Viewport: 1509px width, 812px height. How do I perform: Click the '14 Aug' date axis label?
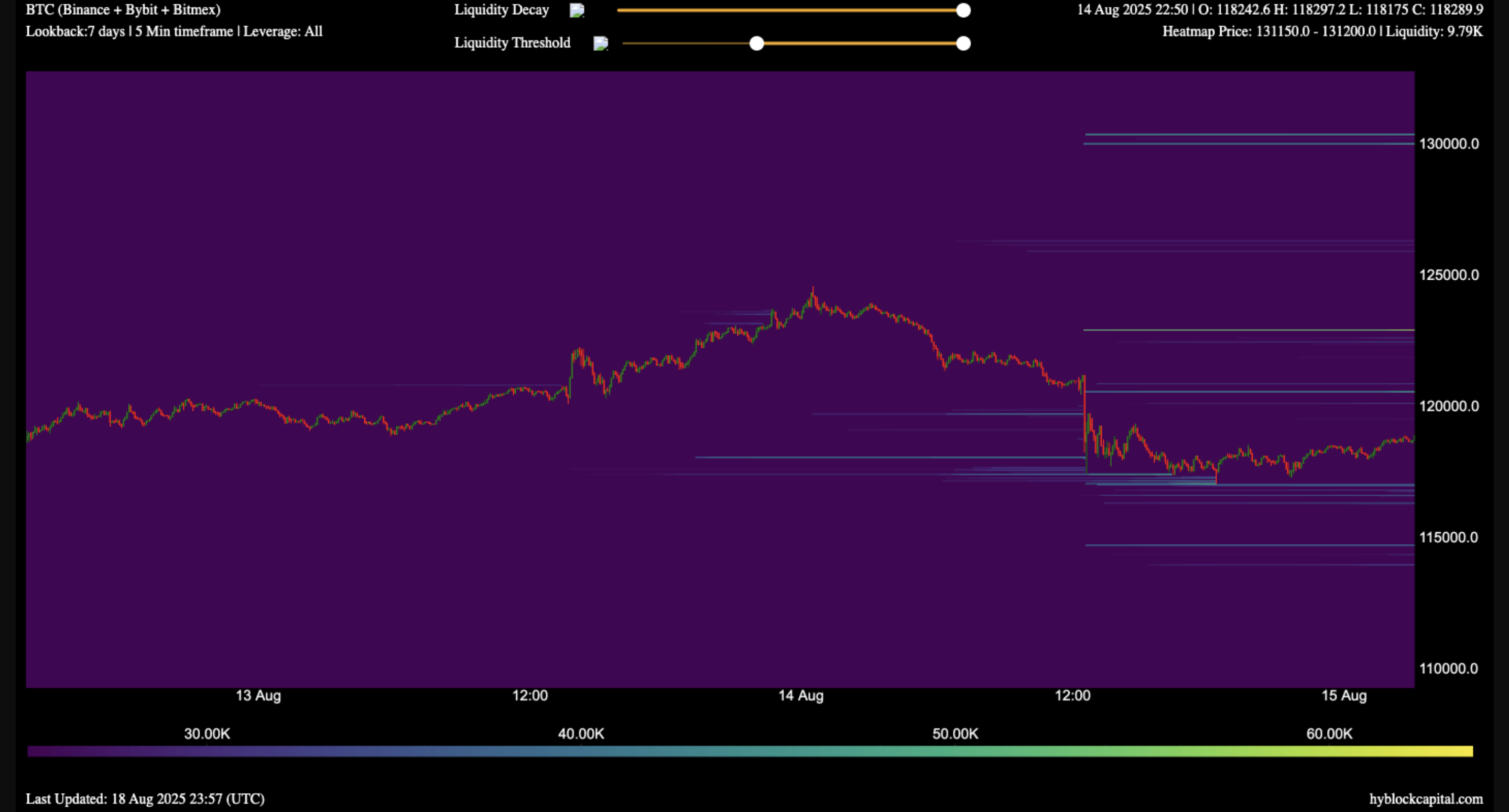(801, 696)
